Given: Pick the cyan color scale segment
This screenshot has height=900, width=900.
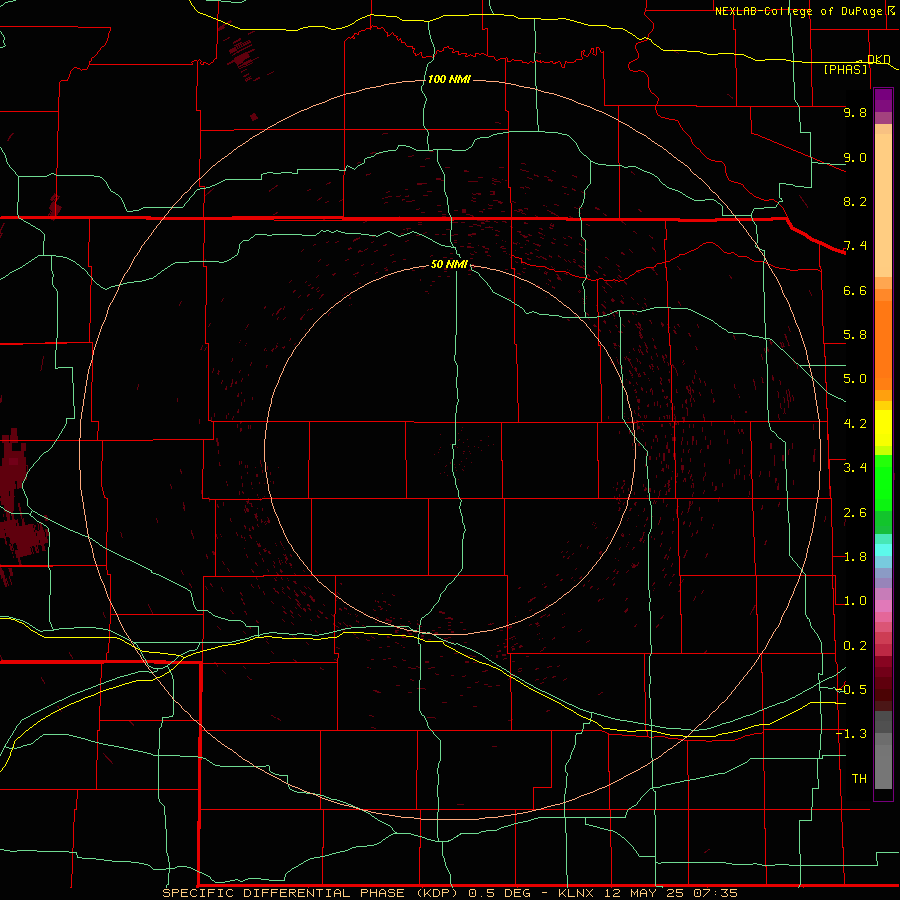Looking at the screenshot, I should click(883, 550).
